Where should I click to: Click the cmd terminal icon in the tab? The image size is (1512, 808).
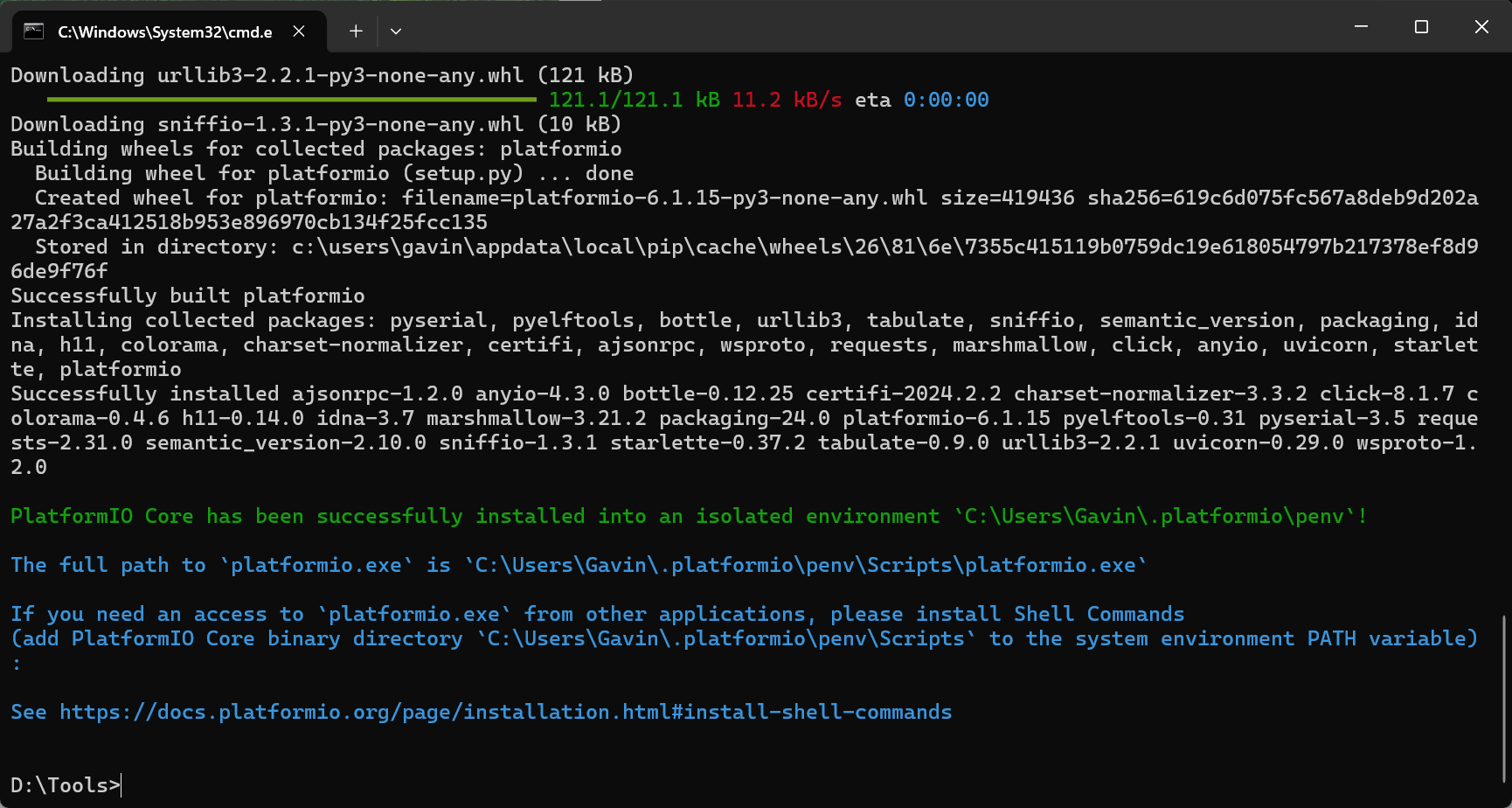click(33, 31)
